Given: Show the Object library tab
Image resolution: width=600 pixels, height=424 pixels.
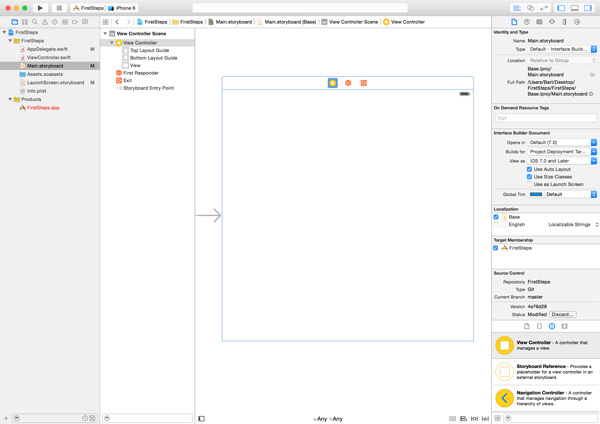Looking at the screenshot, I should tap(552, 326).
